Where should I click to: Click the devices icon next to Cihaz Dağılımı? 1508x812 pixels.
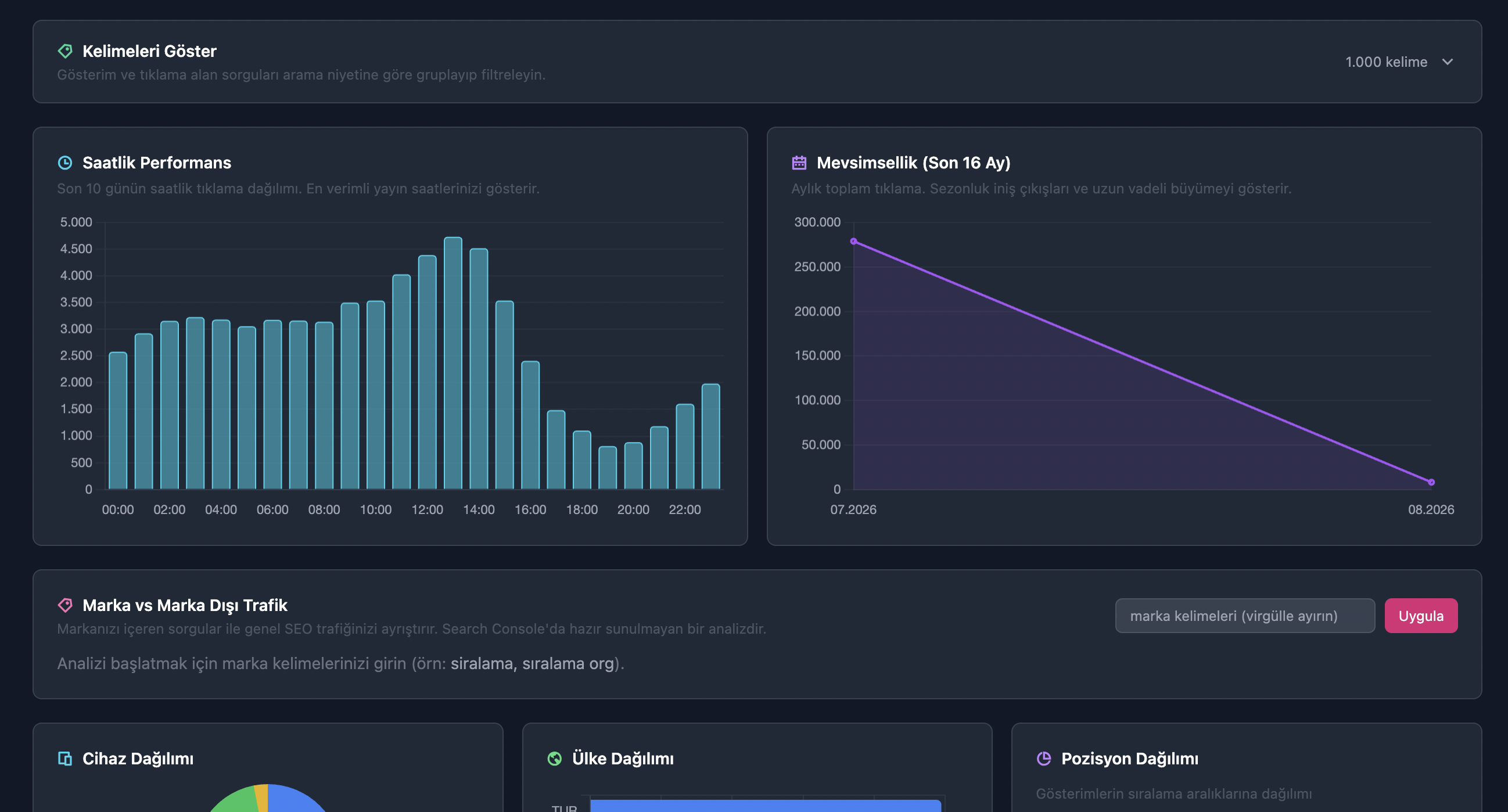coord(65,758)
